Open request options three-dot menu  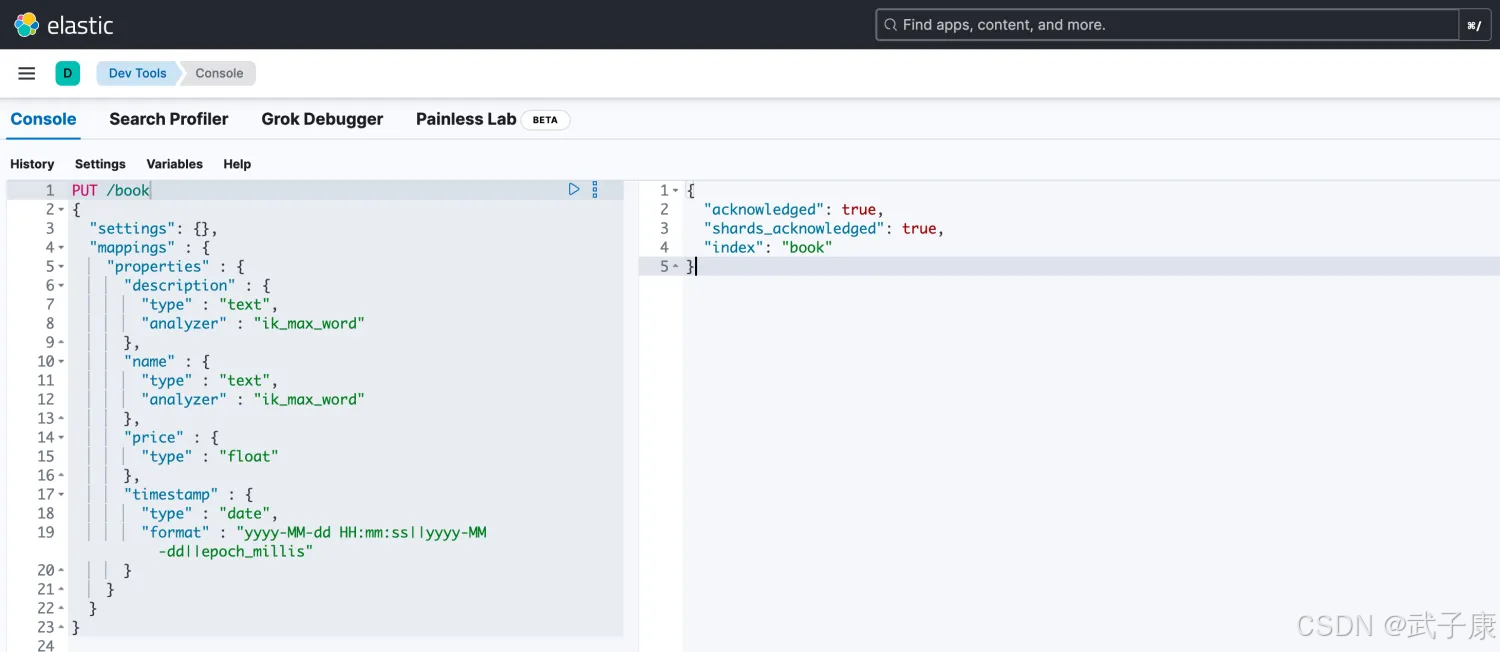click(x=595, y=189)
